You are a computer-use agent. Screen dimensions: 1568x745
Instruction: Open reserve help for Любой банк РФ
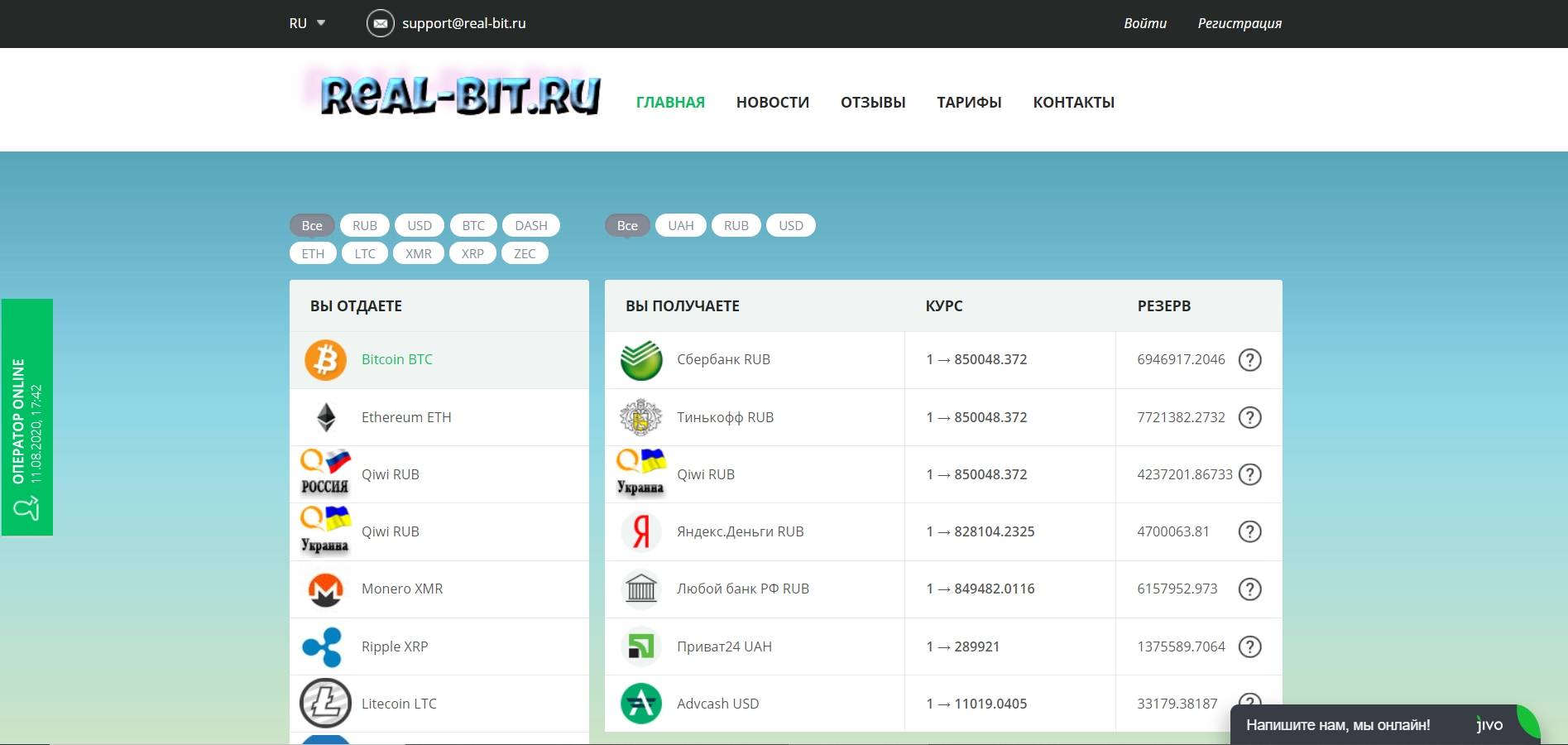[1249, 589]
